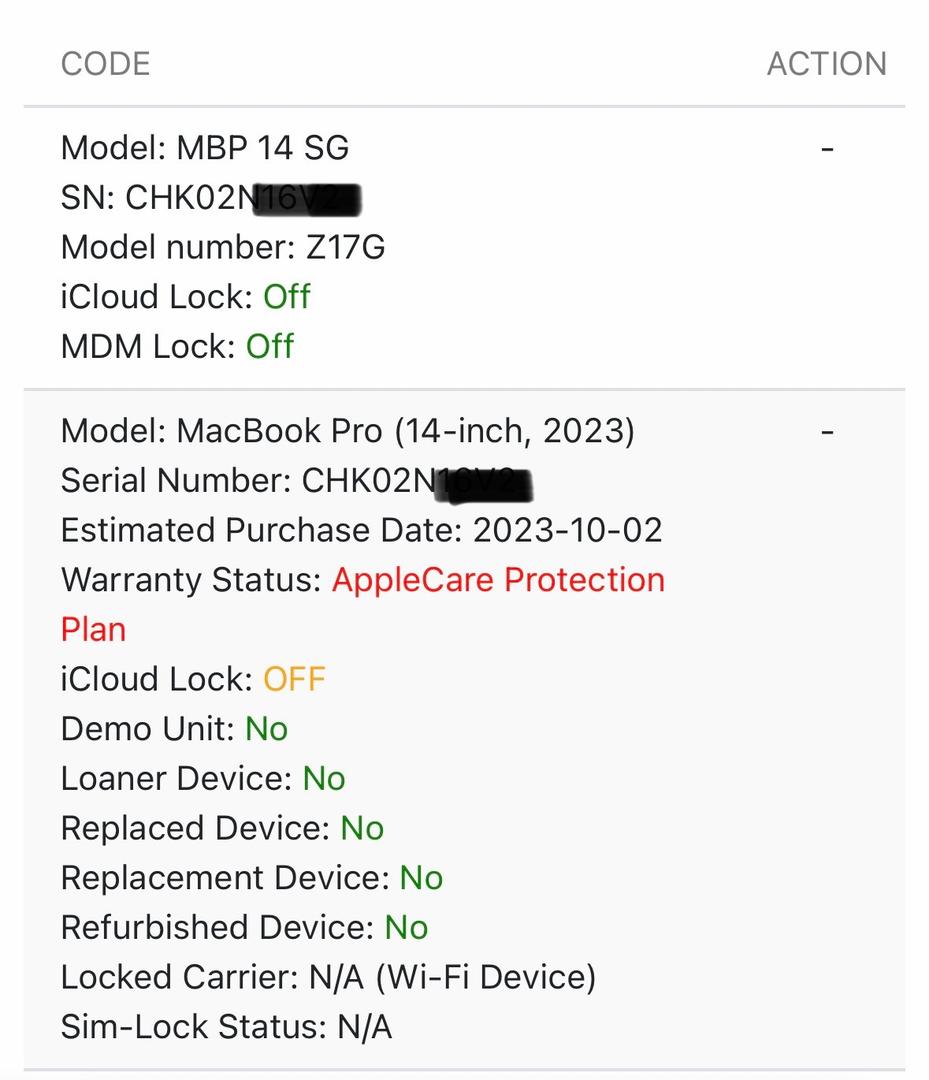This screenshot has width=929, height=1080.
Task: Select the Model number Z17G text
Action: 223,247
